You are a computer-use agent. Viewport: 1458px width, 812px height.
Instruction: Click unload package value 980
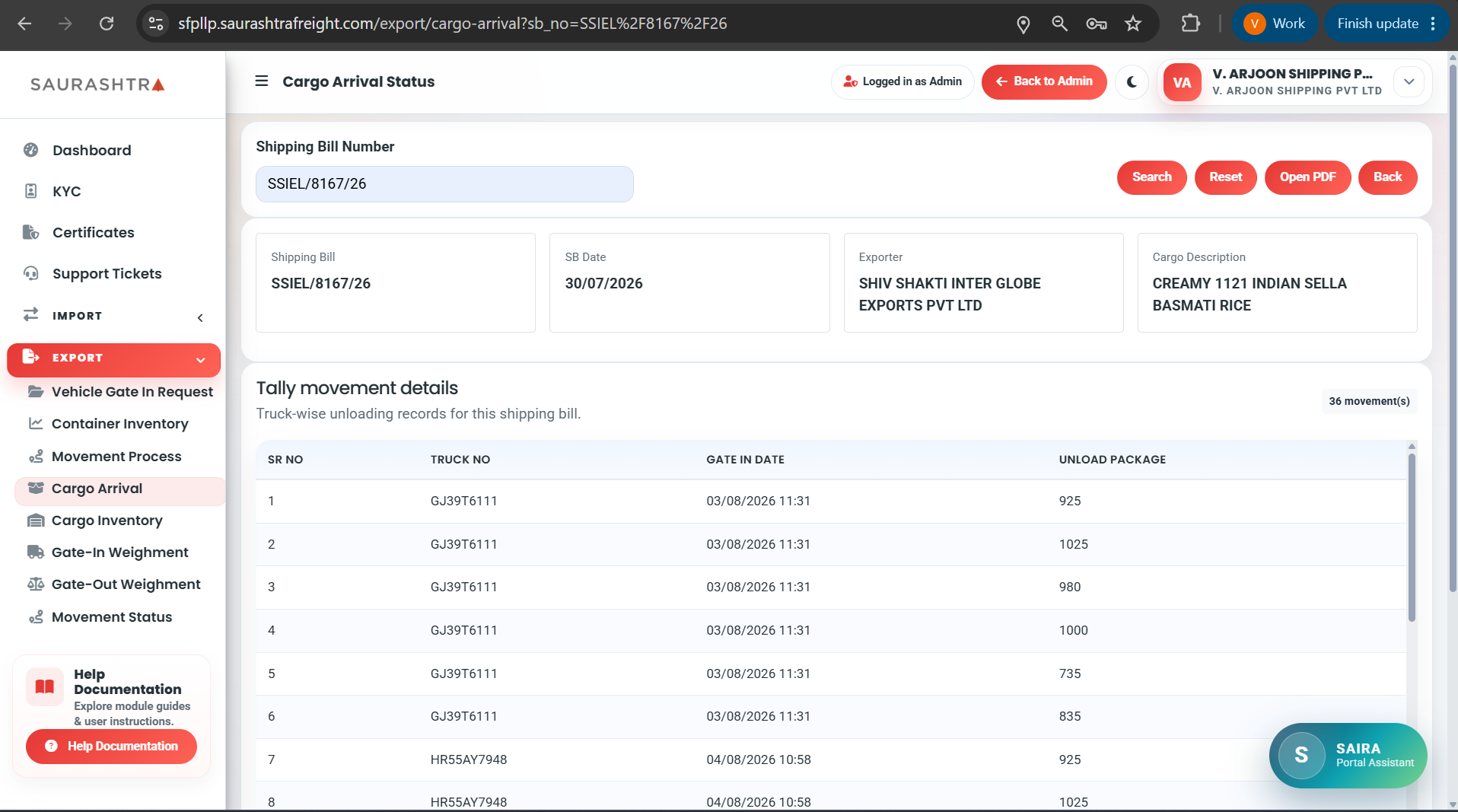[1069, 586]
